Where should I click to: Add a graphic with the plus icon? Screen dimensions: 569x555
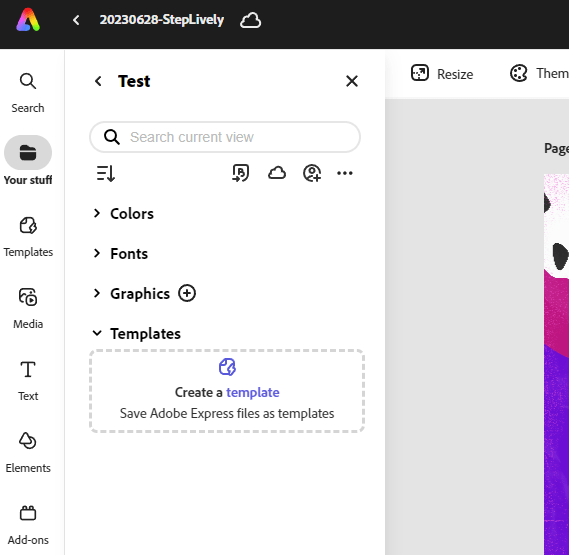pyautogui.click(x=187, y=293)
